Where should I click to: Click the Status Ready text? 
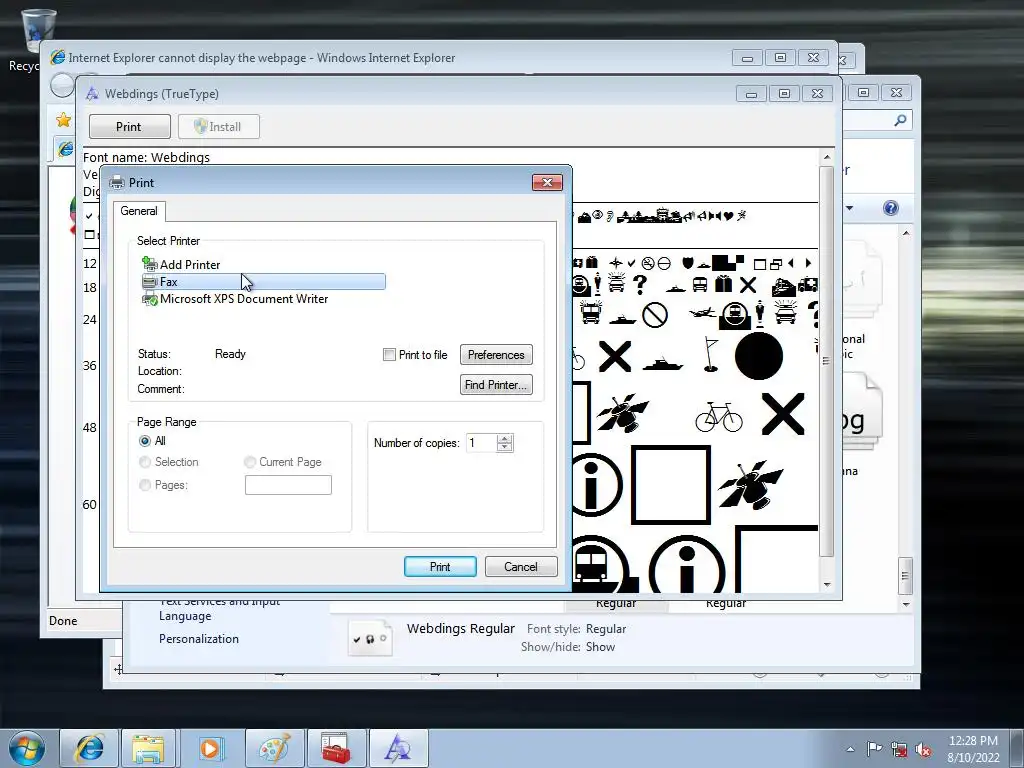click(x=230, y=354)
